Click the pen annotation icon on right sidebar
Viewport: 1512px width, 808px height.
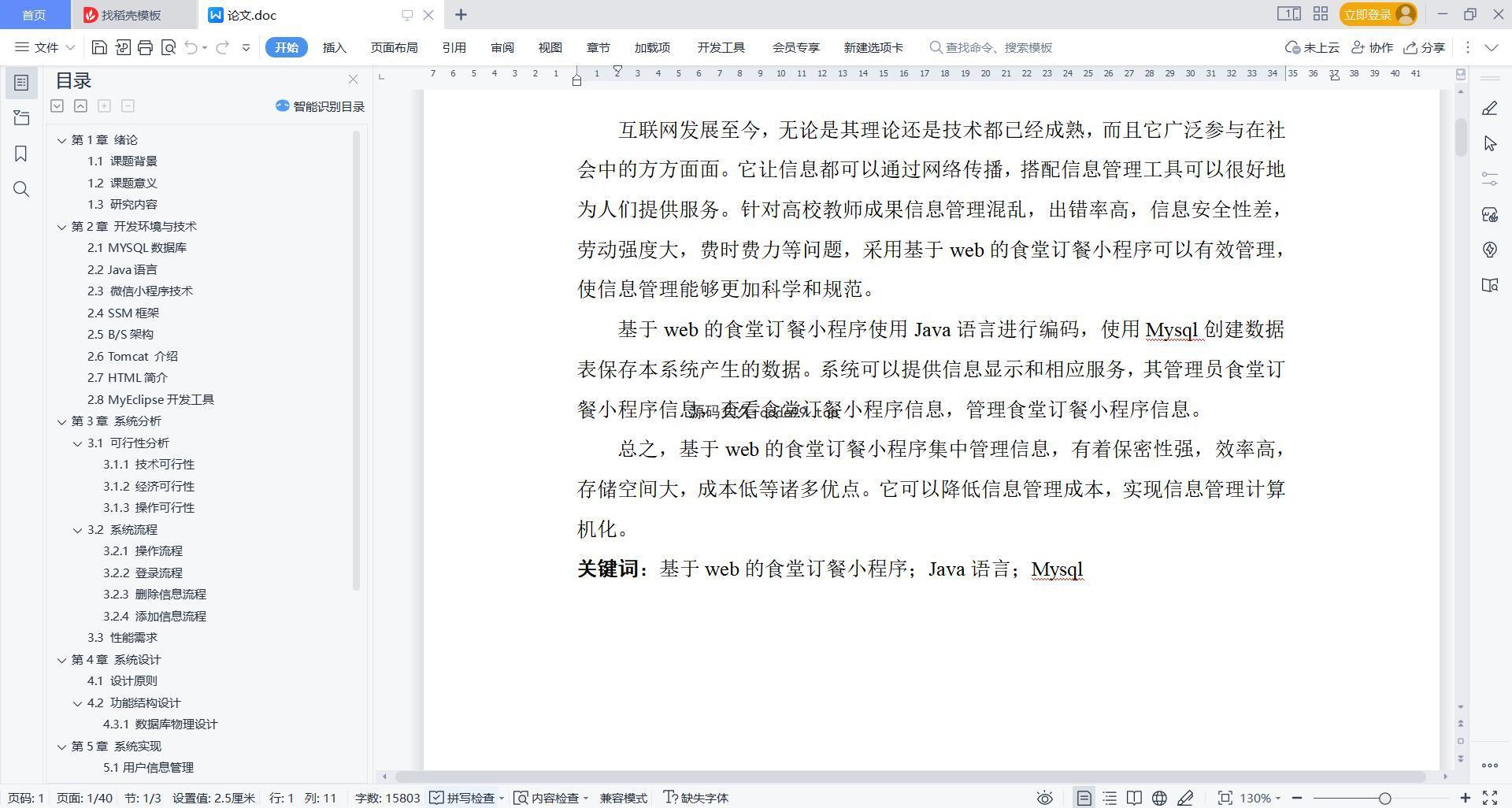[1489, 109]
